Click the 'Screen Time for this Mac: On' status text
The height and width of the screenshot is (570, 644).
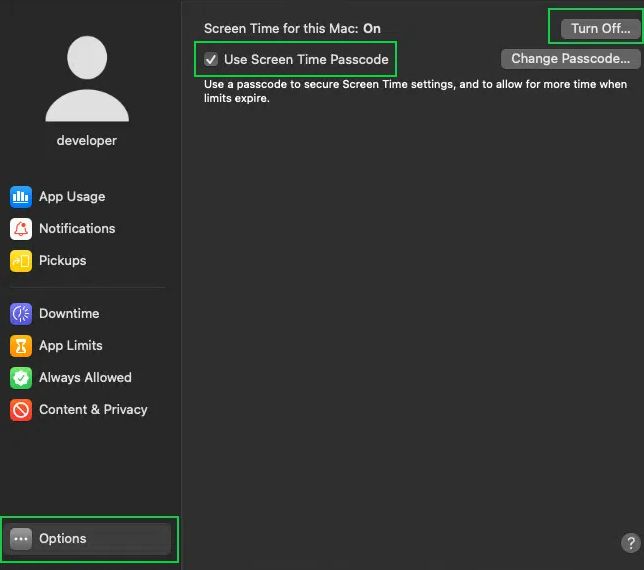click(292, 29)
